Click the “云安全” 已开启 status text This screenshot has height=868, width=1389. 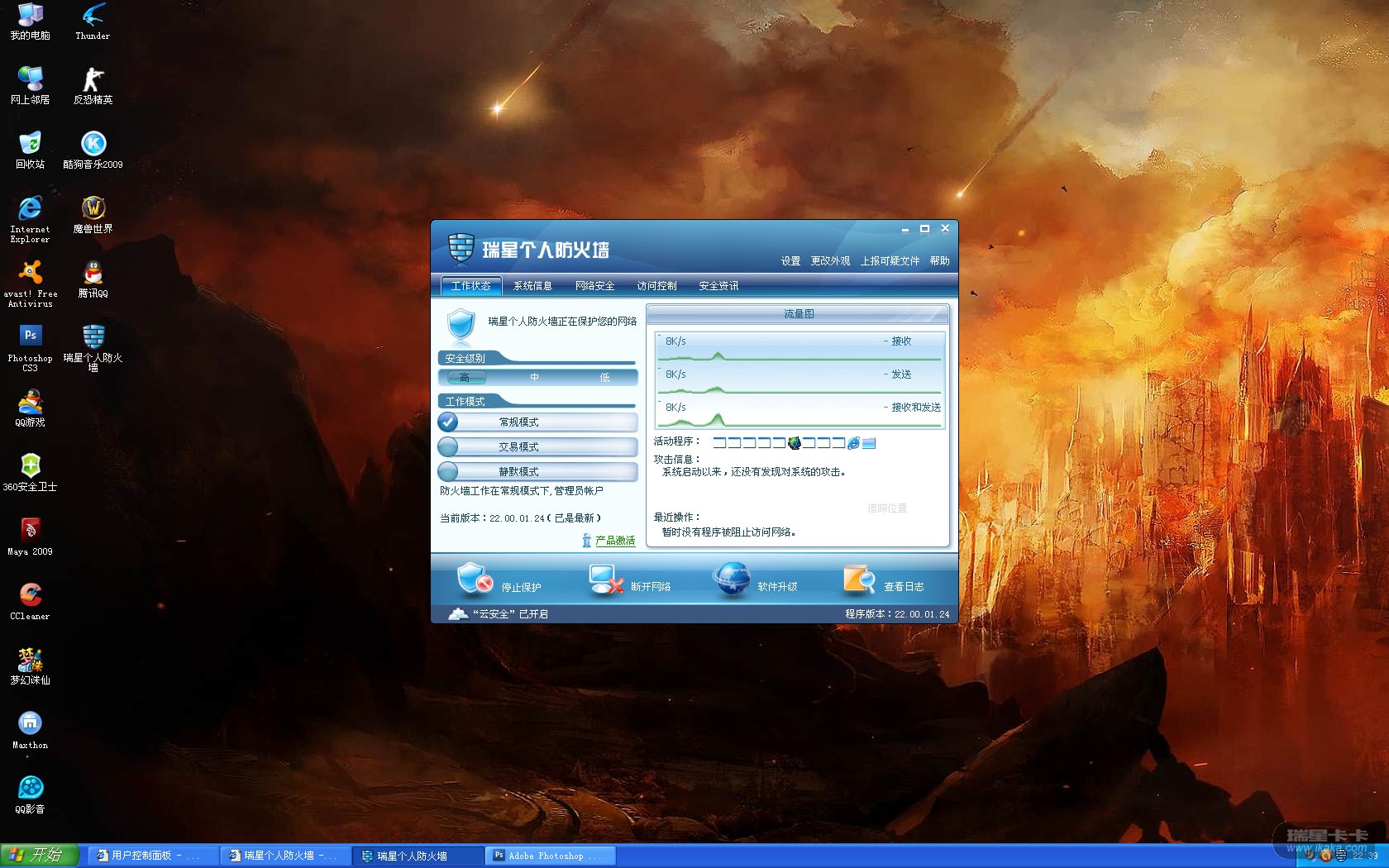(x=510, y=614)
